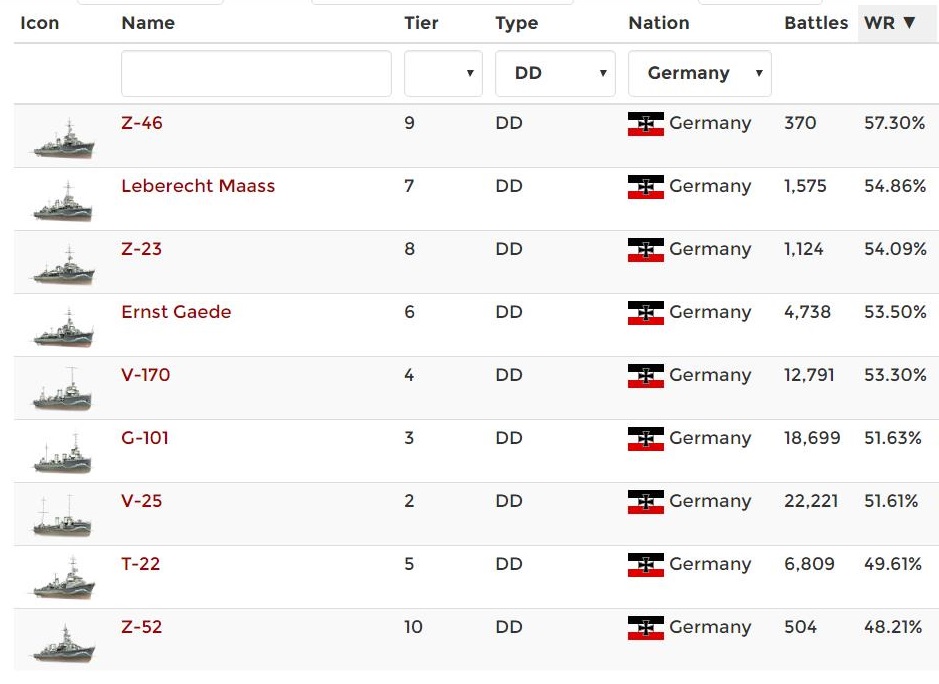
Task: Open the V-25 ship link
Action: click(141, 501)
